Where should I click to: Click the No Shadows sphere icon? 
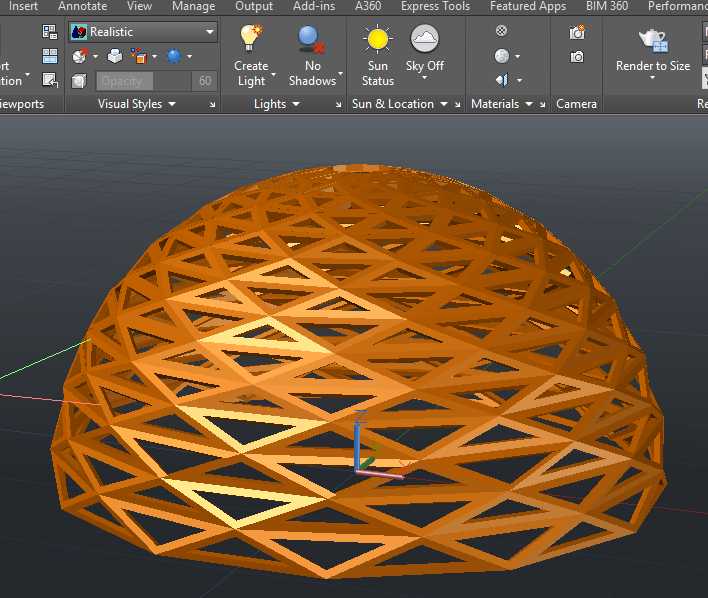311,40
